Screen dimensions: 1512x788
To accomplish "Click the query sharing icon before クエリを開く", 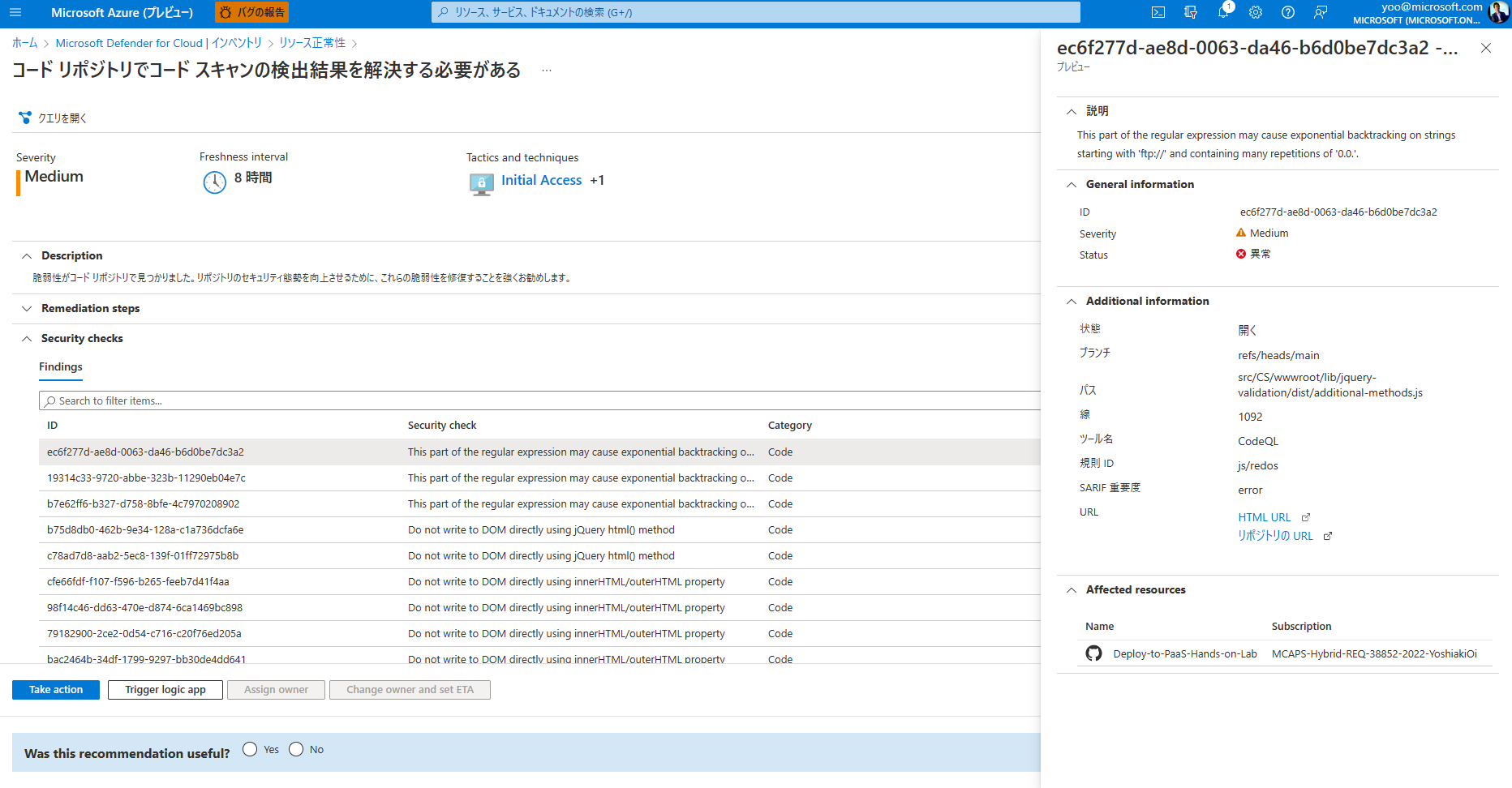I will click(x=25, y=118).
